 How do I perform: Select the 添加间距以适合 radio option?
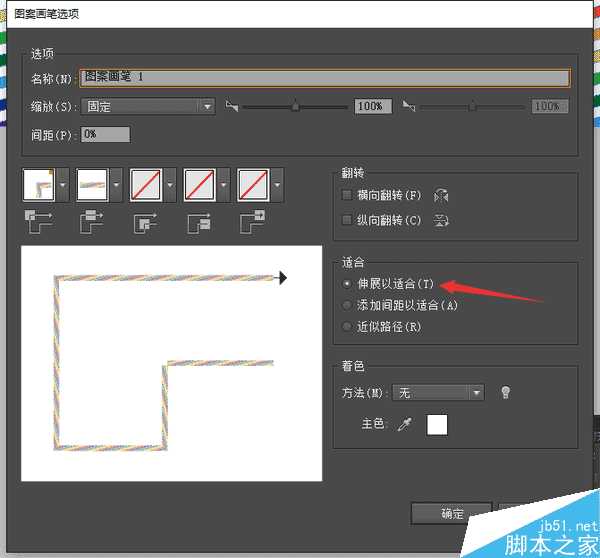coord(347,305)
